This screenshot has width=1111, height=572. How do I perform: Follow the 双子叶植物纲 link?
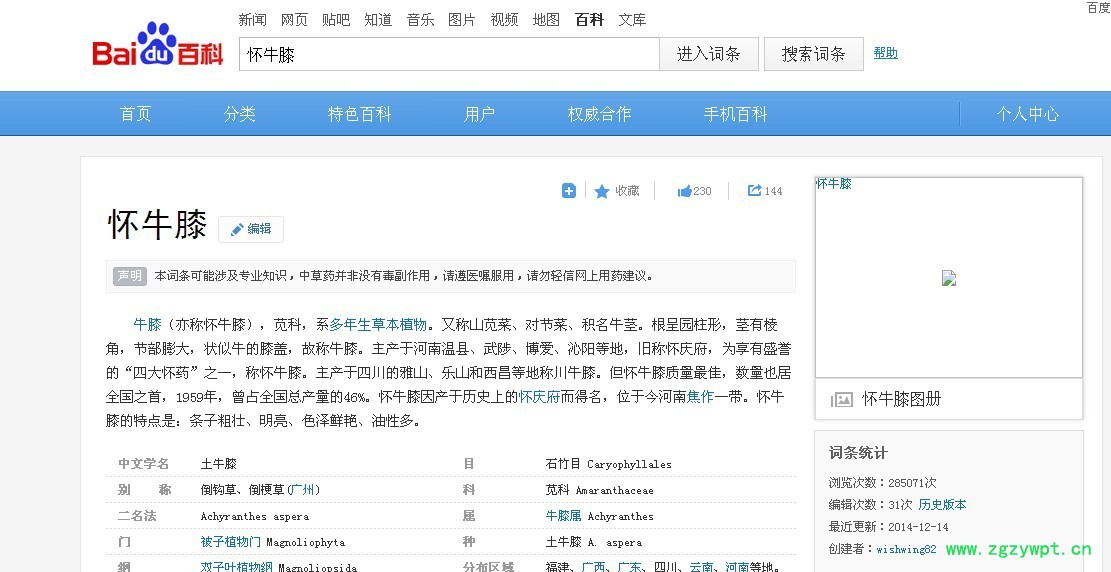237,567
